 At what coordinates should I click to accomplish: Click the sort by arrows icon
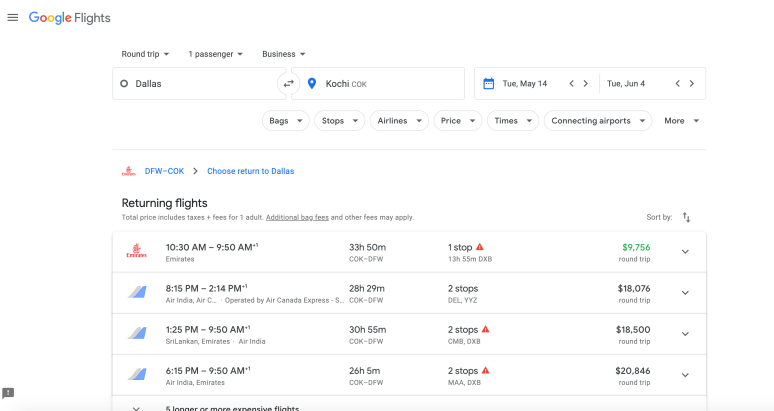(686, 217)
